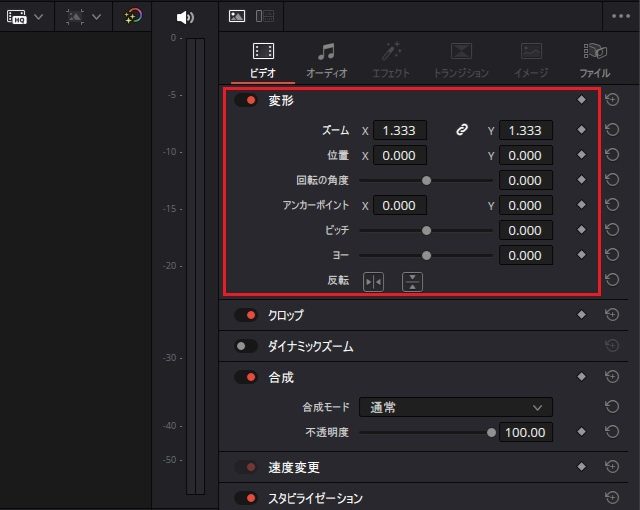Image resolution: width=640 pixels, height=510 pixels.
Task: Toggle the 合成 section switch
Action: [246, 377]
